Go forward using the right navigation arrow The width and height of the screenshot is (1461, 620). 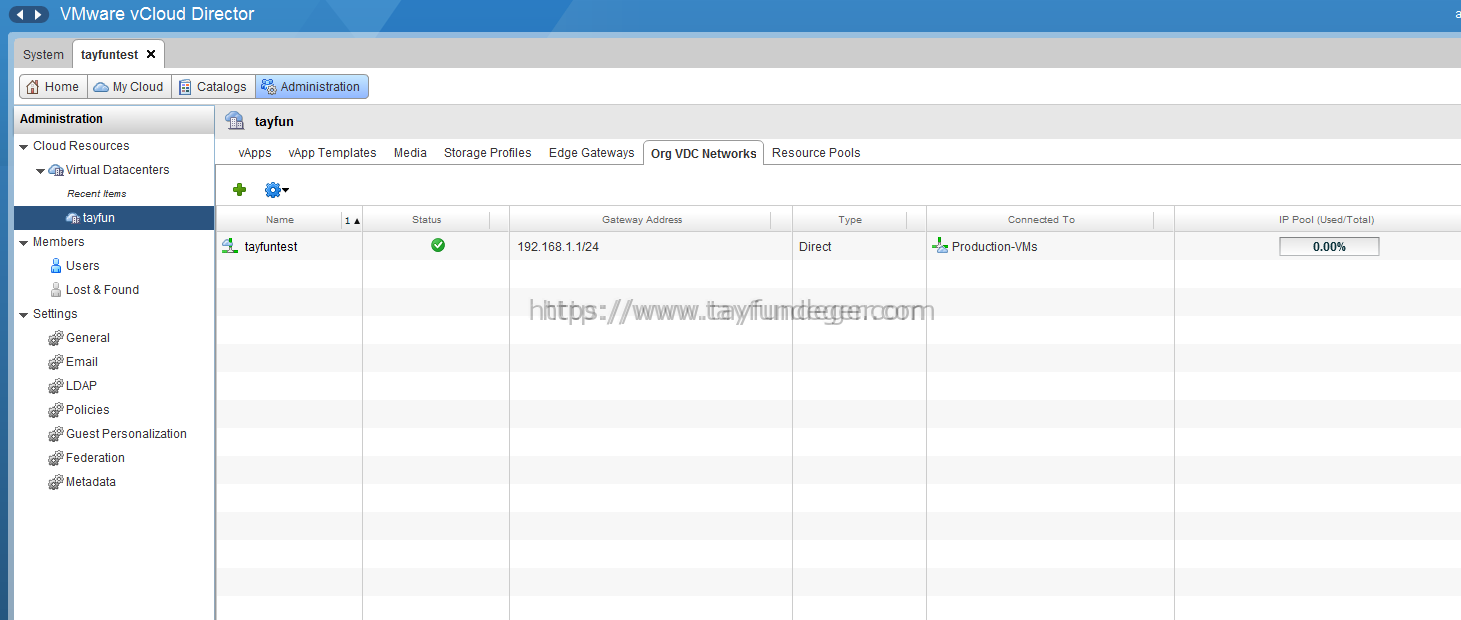38,15
